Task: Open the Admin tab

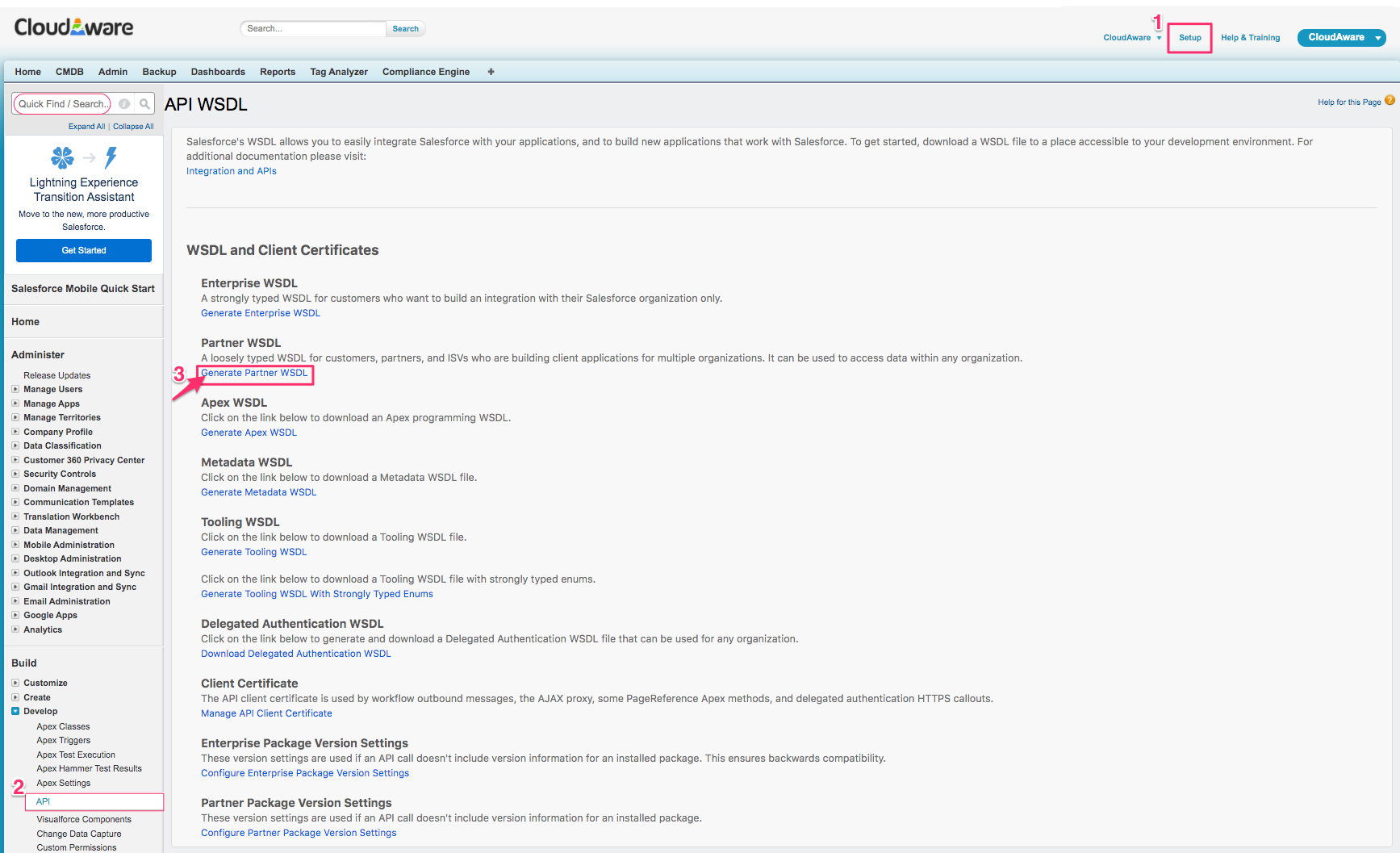Action: click(113, 72)
